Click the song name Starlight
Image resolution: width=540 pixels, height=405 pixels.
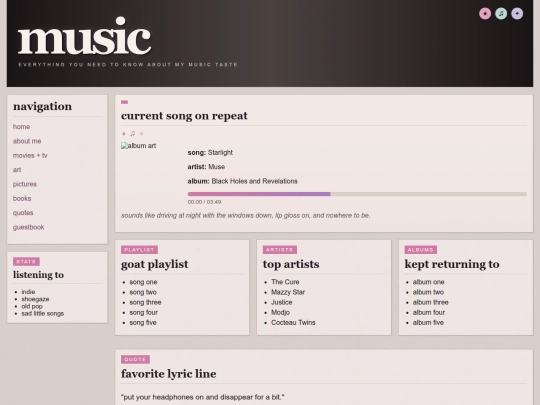click(220, 153)
